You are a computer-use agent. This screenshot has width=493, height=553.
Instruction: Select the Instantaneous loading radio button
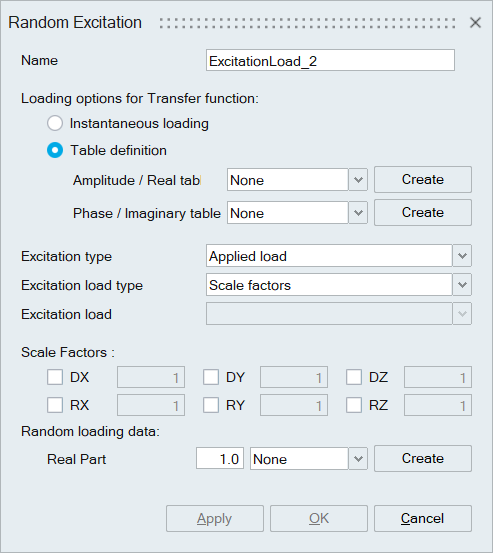55,123
